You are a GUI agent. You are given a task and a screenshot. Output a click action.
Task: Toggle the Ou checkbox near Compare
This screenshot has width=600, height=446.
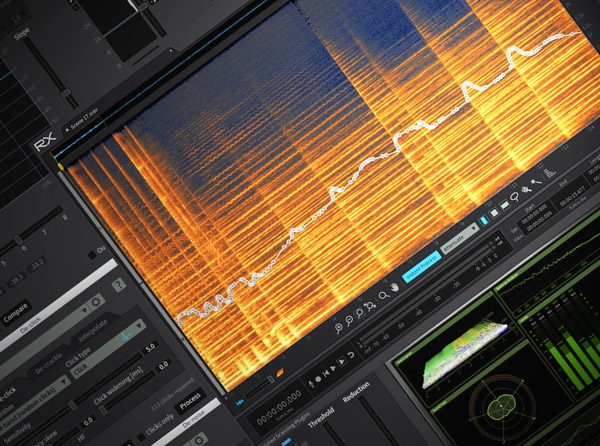tap(92, 255)
